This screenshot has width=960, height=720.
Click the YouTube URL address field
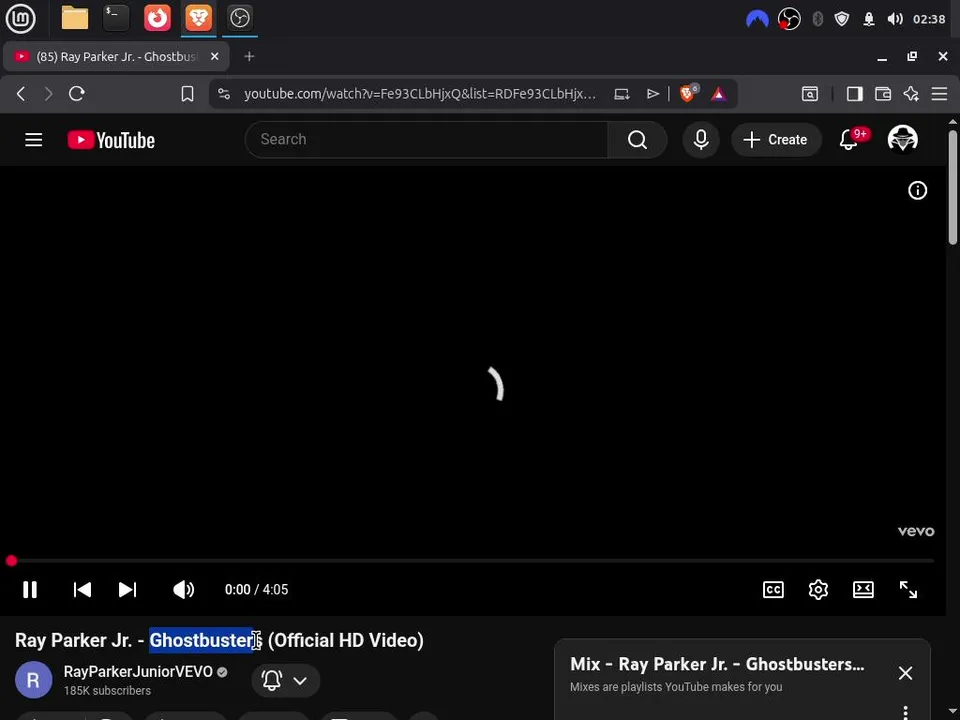click(419, 94)
